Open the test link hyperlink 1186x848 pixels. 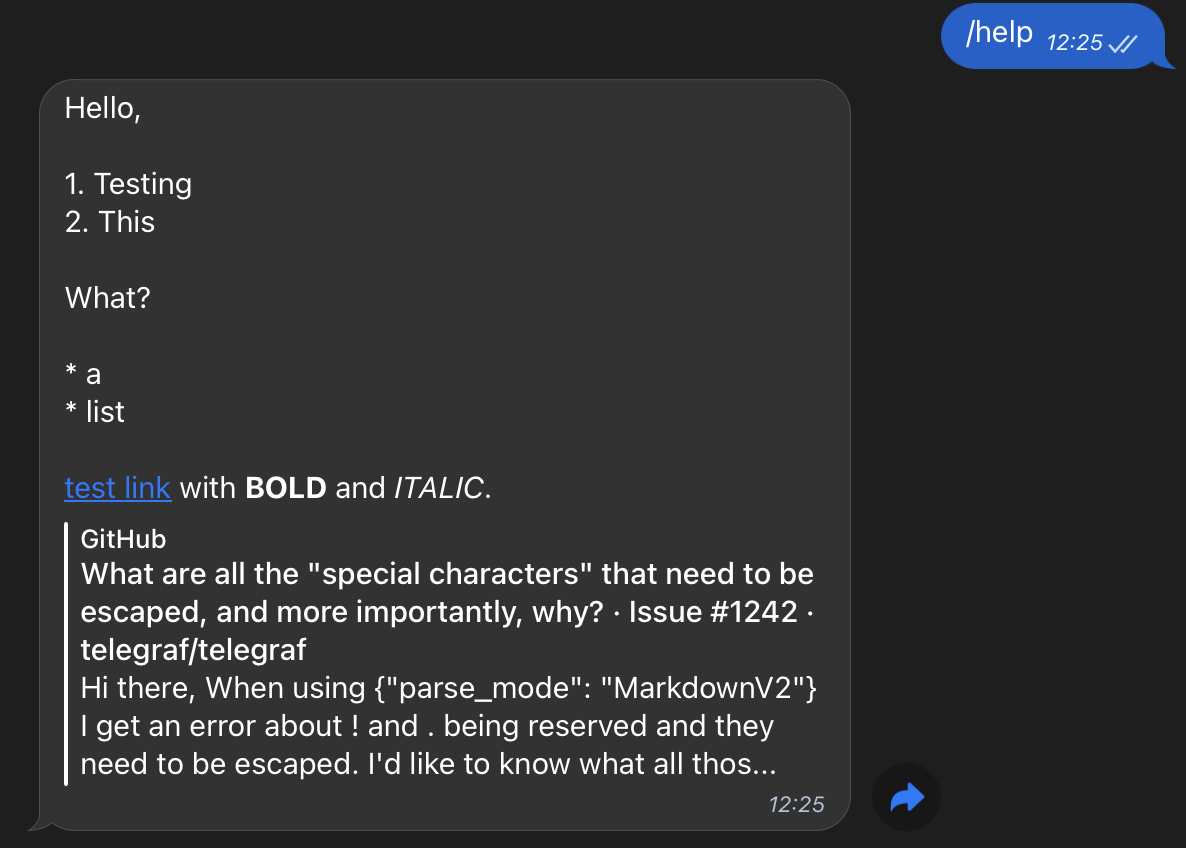(118, 488)
